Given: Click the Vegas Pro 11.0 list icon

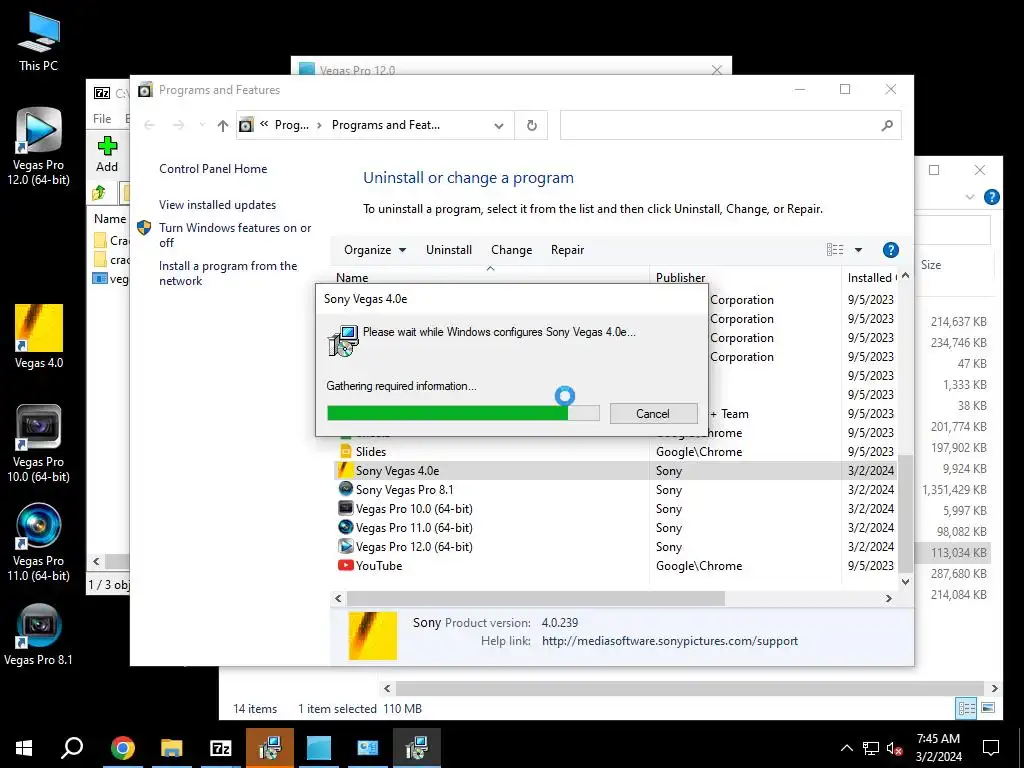Looking at the screenshot, I should click(x=345, y=527).
